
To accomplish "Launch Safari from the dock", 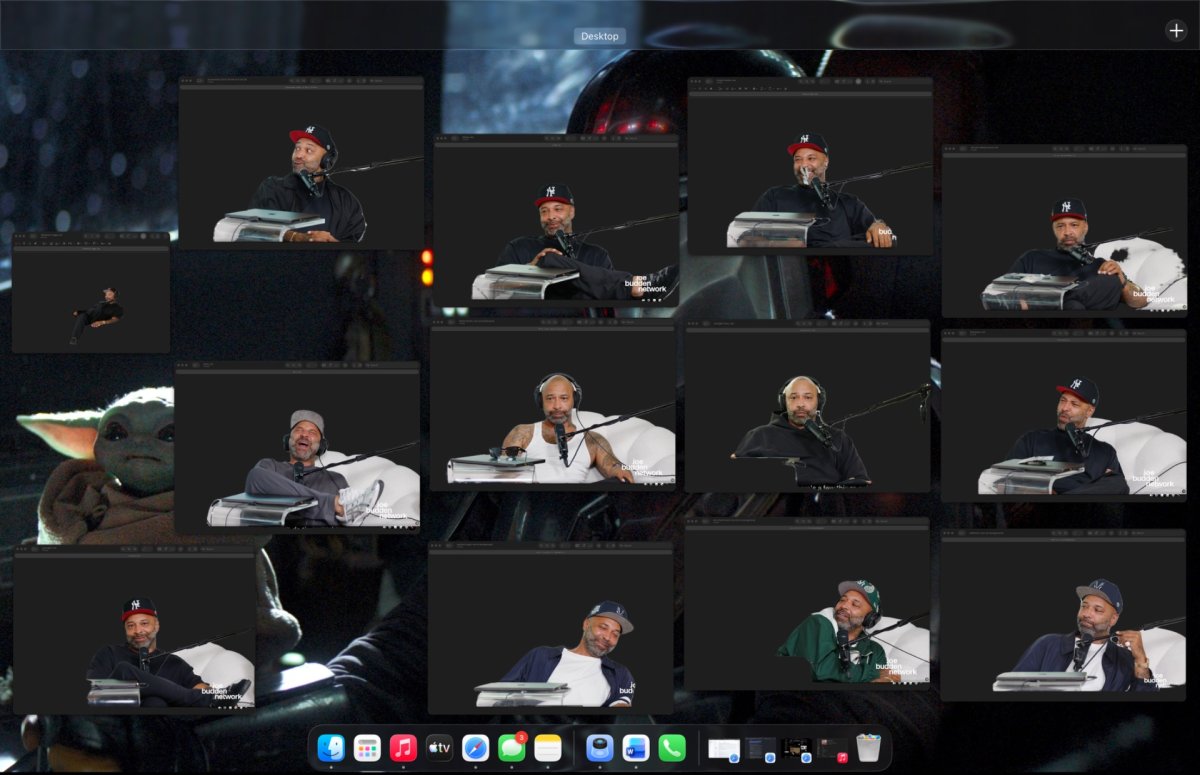I will [x=476, y=747].
